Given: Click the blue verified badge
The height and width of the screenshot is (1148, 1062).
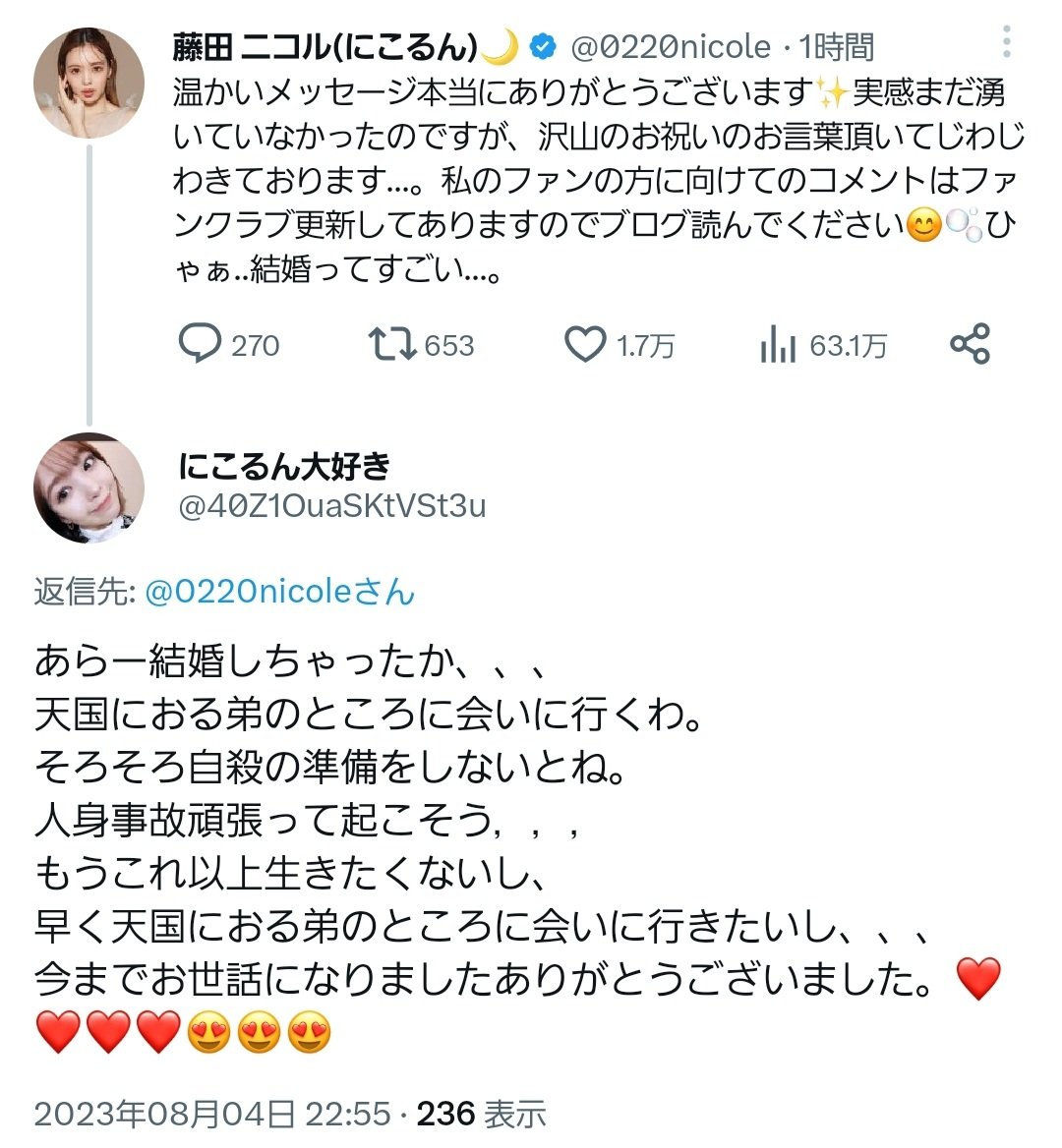Looking at the screenshot, I should [543, 46].
